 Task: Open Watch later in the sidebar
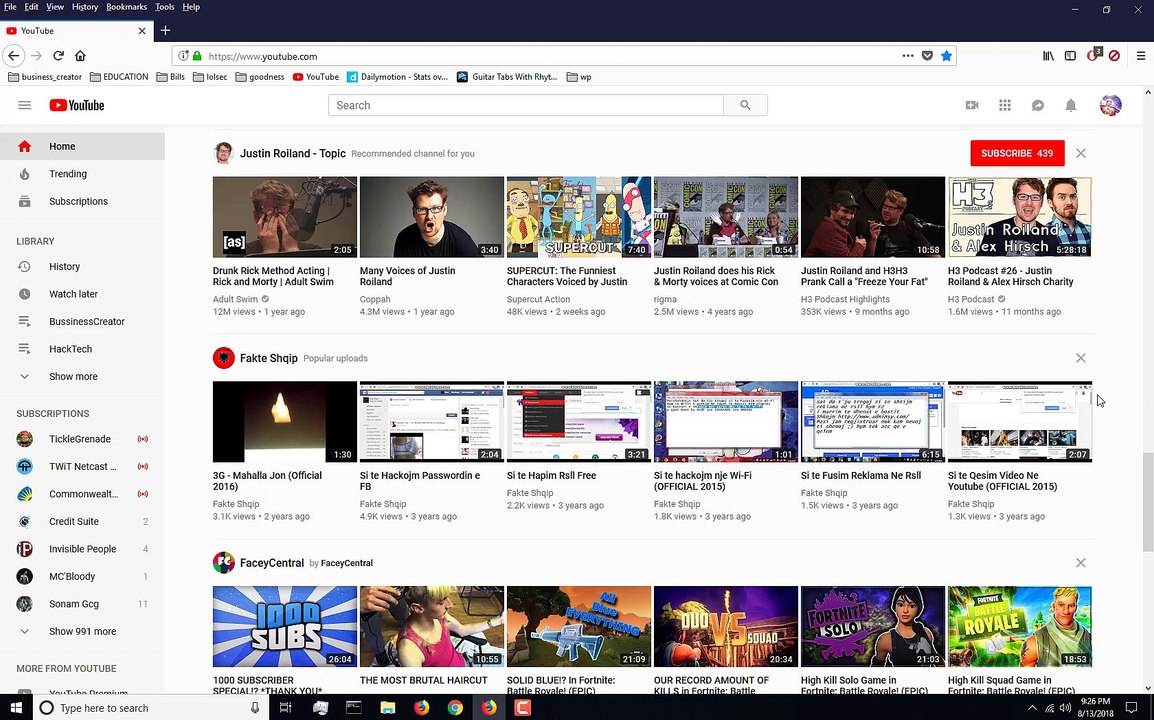[82, 294]
